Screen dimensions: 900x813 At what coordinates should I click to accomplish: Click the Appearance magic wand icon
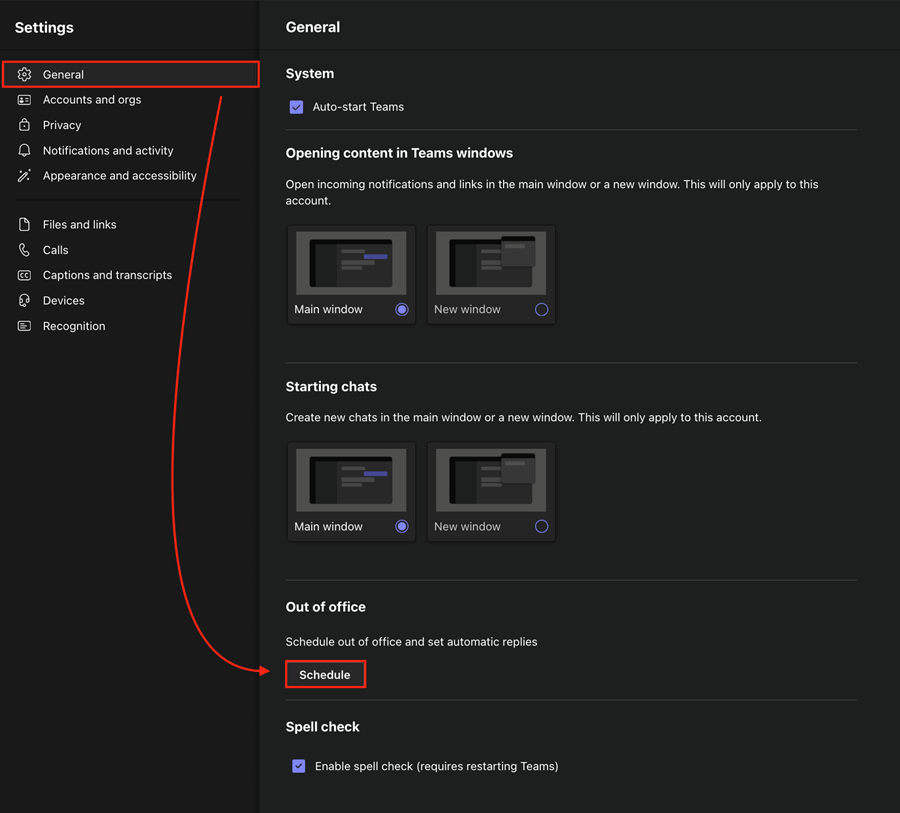pos(24,176)
